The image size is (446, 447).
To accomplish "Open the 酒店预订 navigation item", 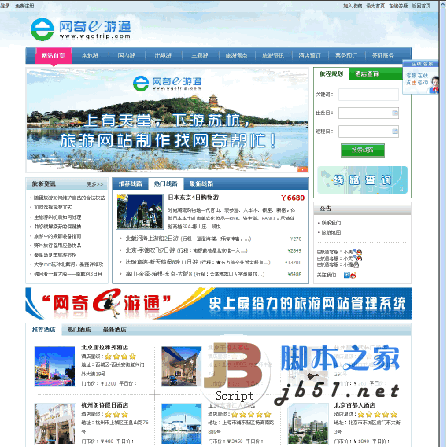I will 310,56.
